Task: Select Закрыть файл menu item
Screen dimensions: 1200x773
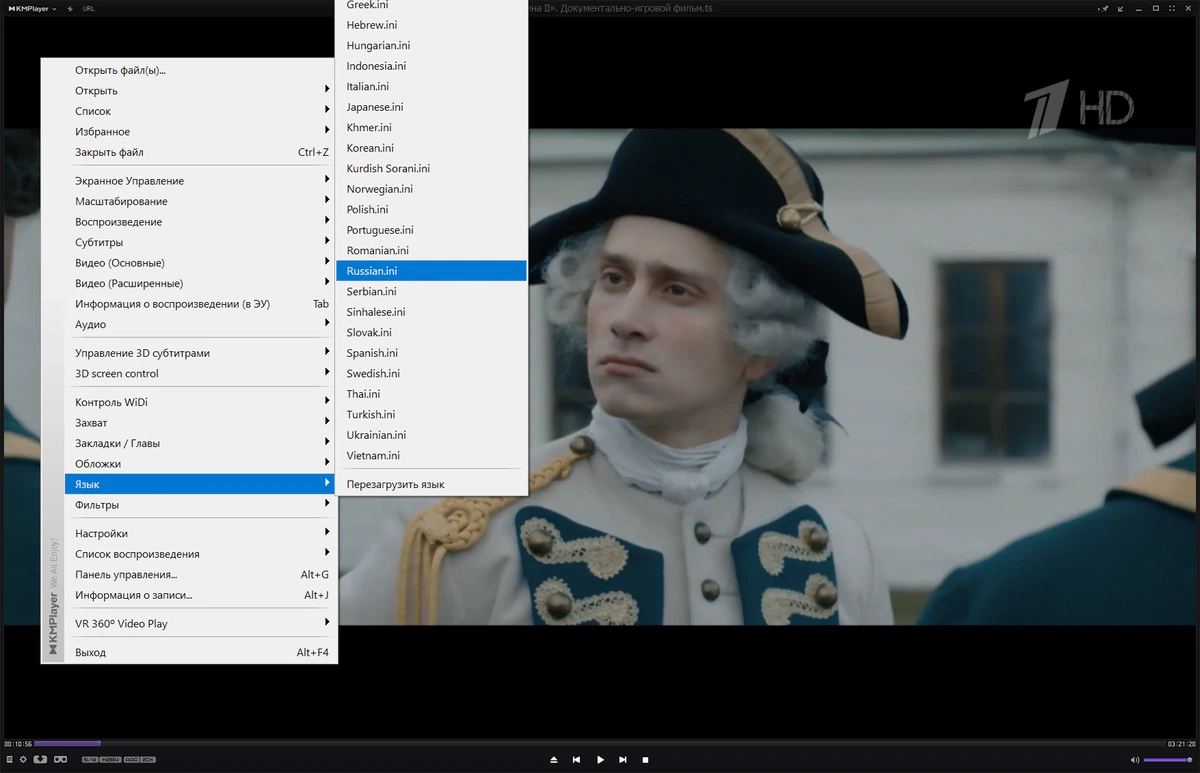Action: tap(201, 152)
